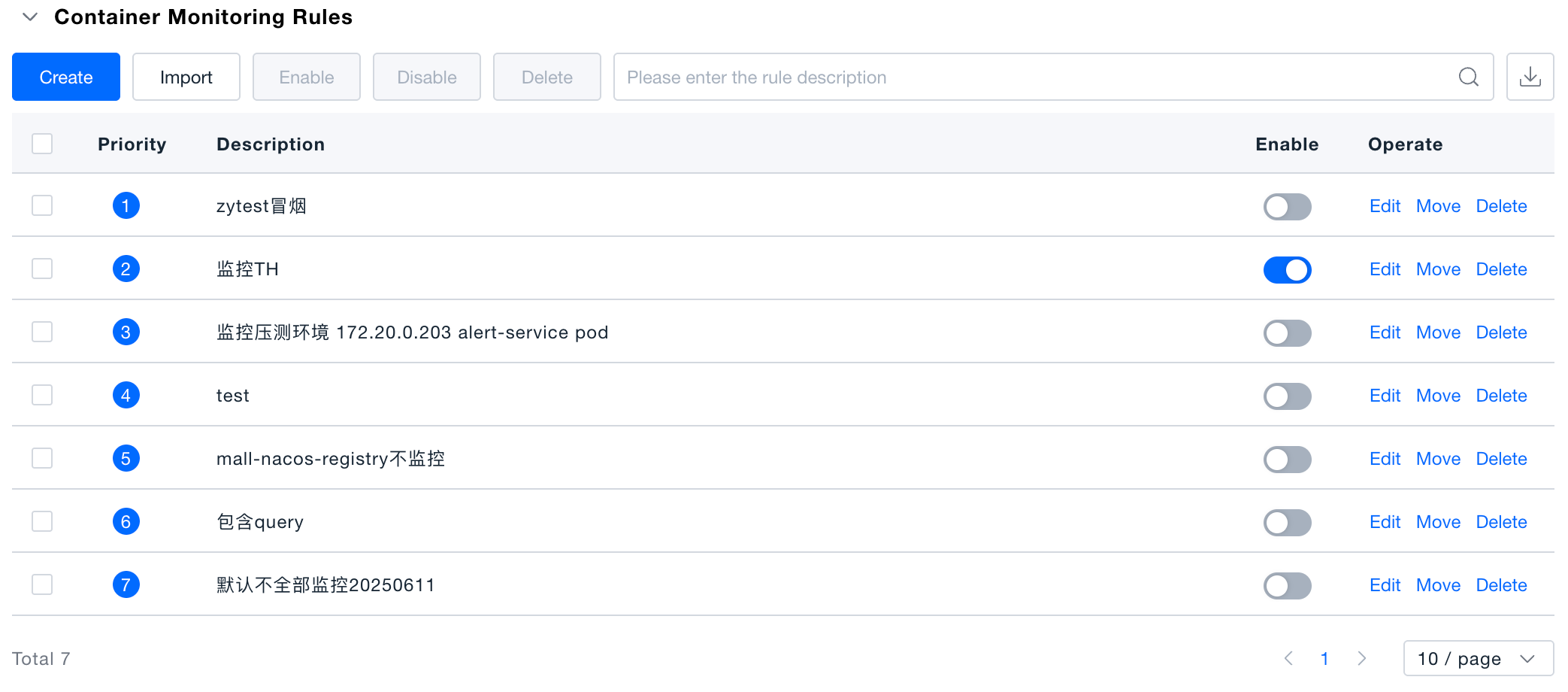Go to the previous page arrow
The image size is (1568, 692).
pos(1288,658)
